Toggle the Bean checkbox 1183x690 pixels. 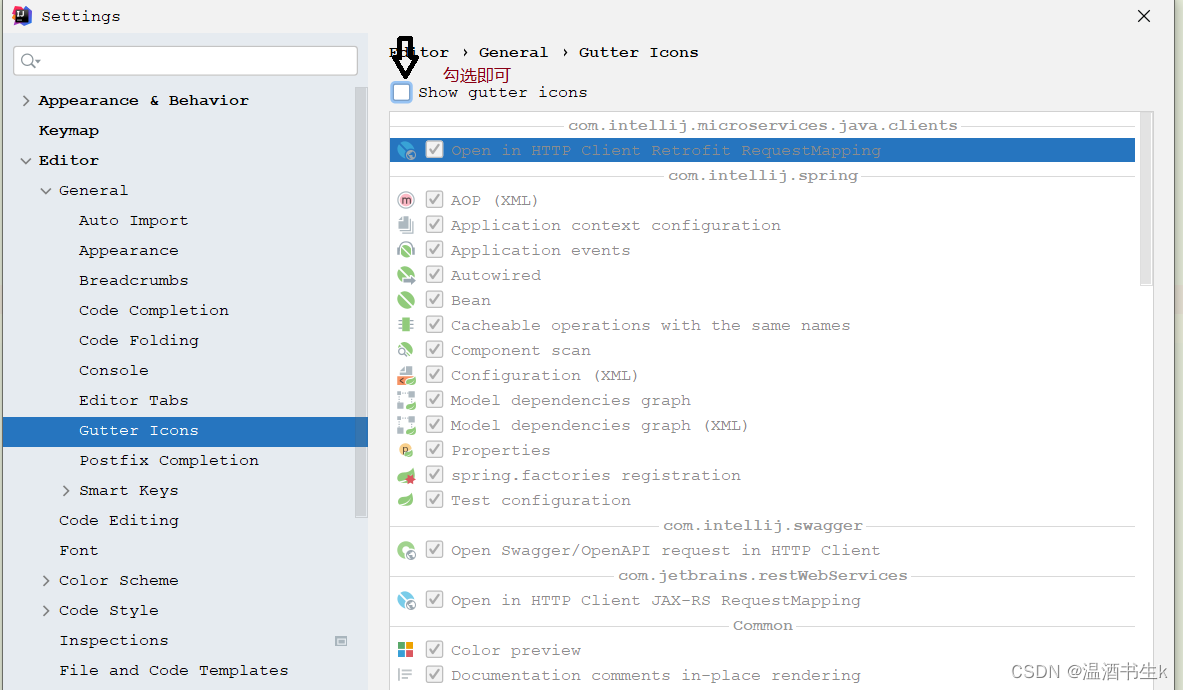(x=435, y=299)
